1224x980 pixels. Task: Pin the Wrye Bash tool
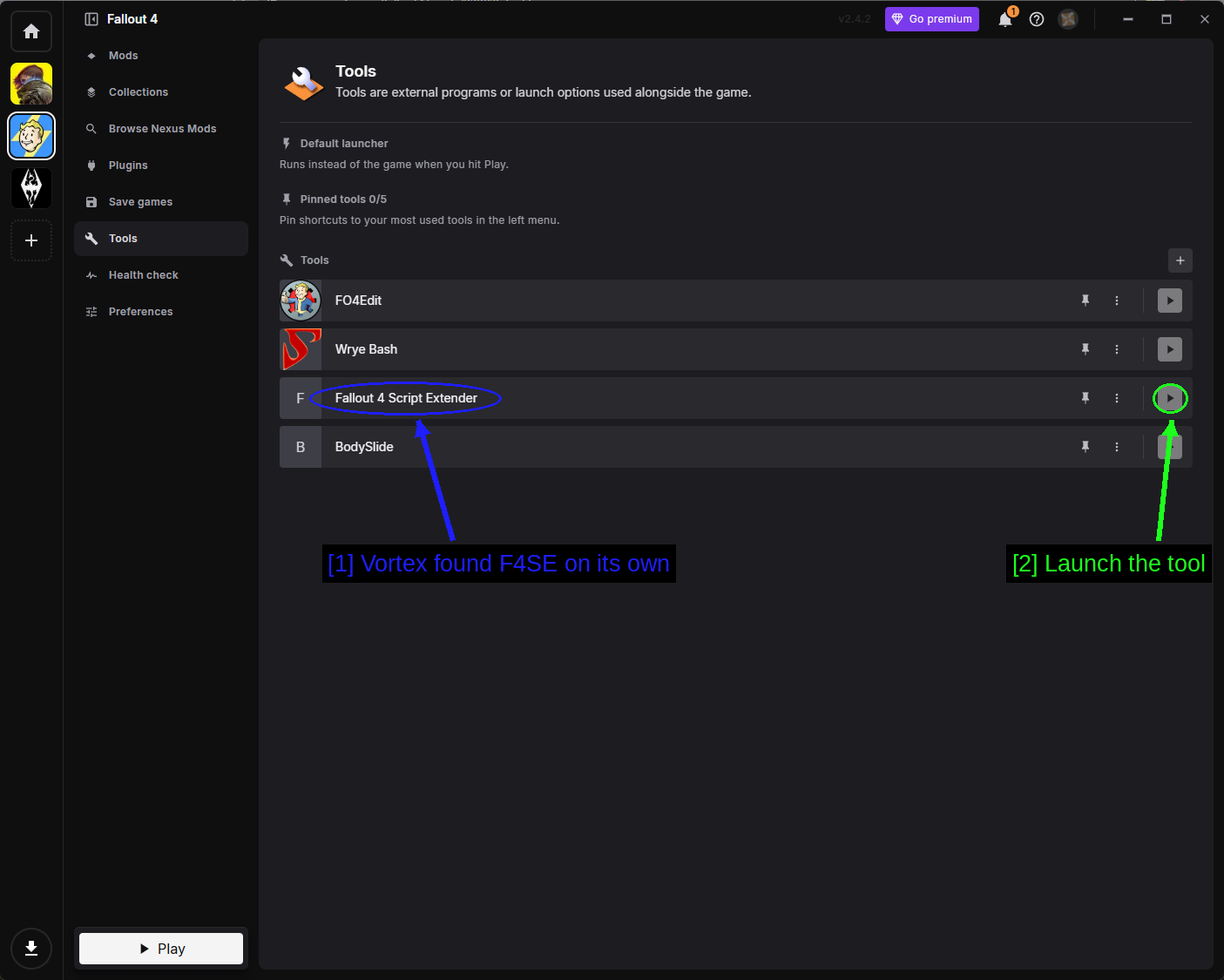coord(1085,349)
